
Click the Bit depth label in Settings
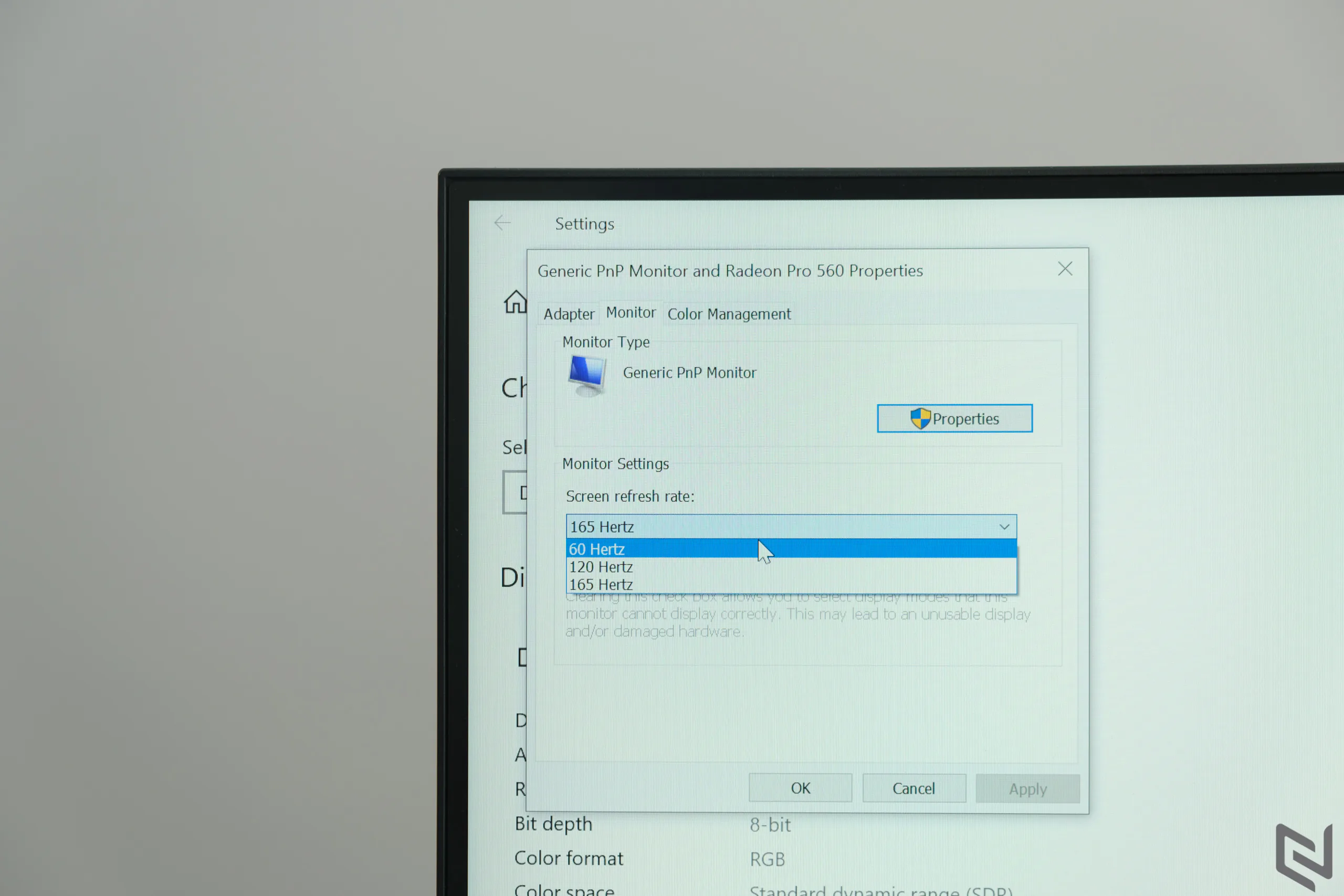(553, 825)
